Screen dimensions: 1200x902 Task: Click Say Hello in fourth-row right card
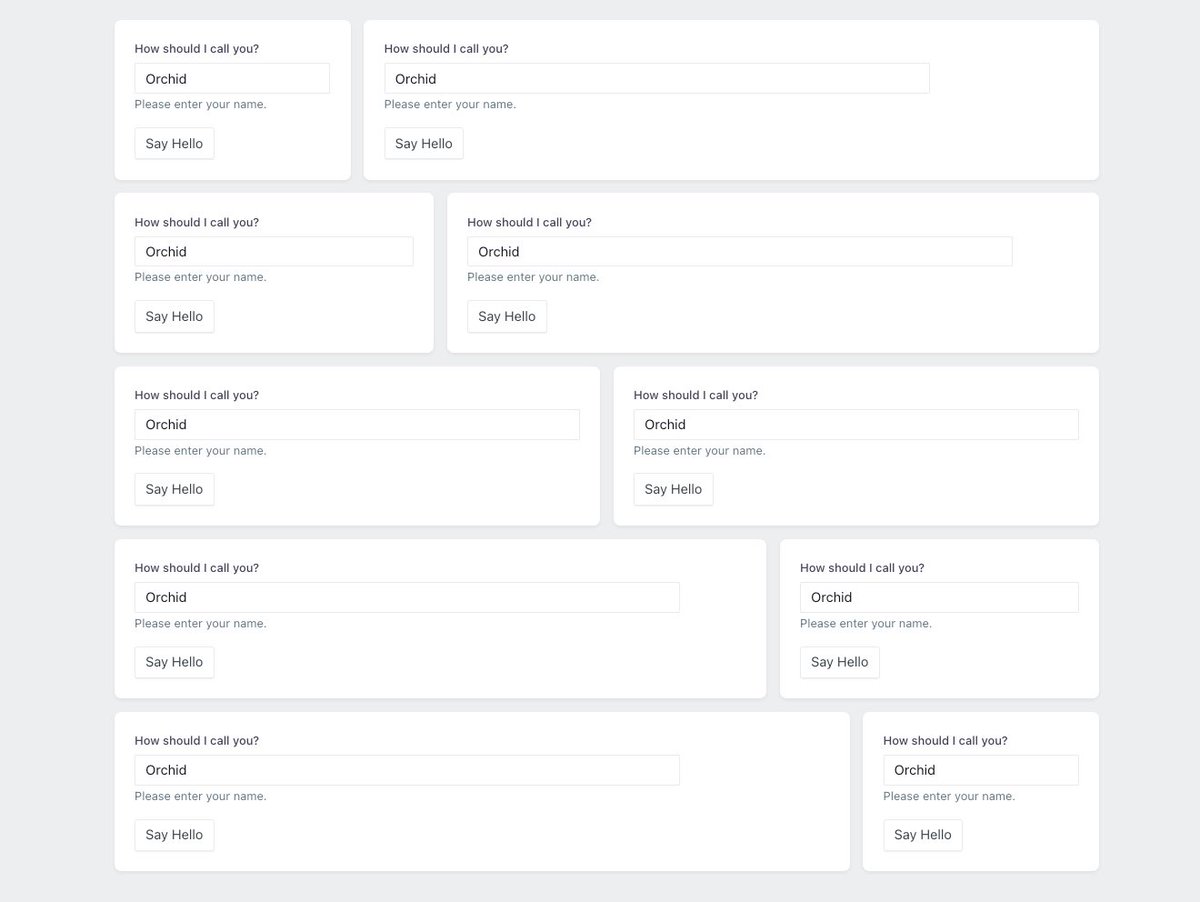click(840, 662)
